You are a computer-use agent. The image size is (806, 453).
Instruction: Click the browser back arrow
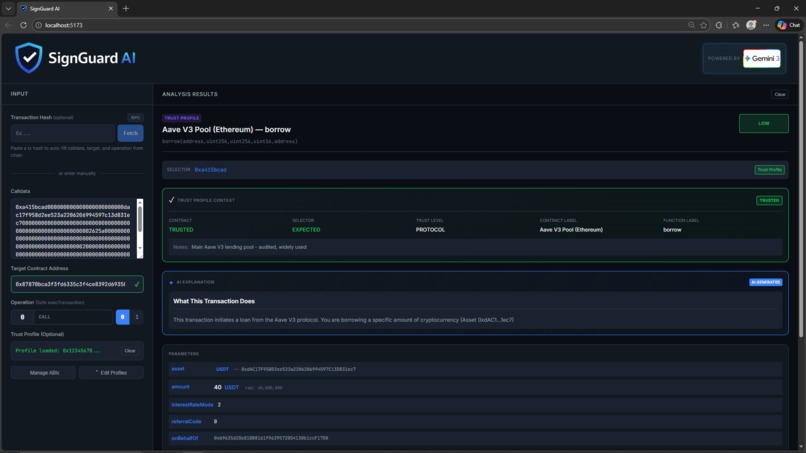pyautogui.click(x=8, y=25)
